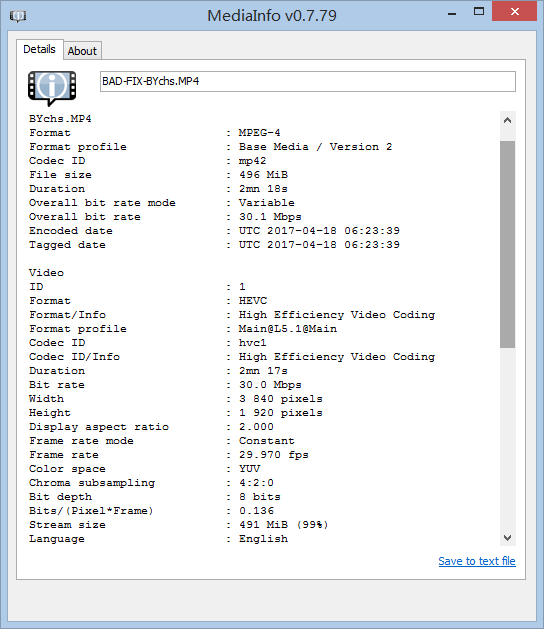
Task: Click the '8 bits' bit depth value
Action: (260, 497)
